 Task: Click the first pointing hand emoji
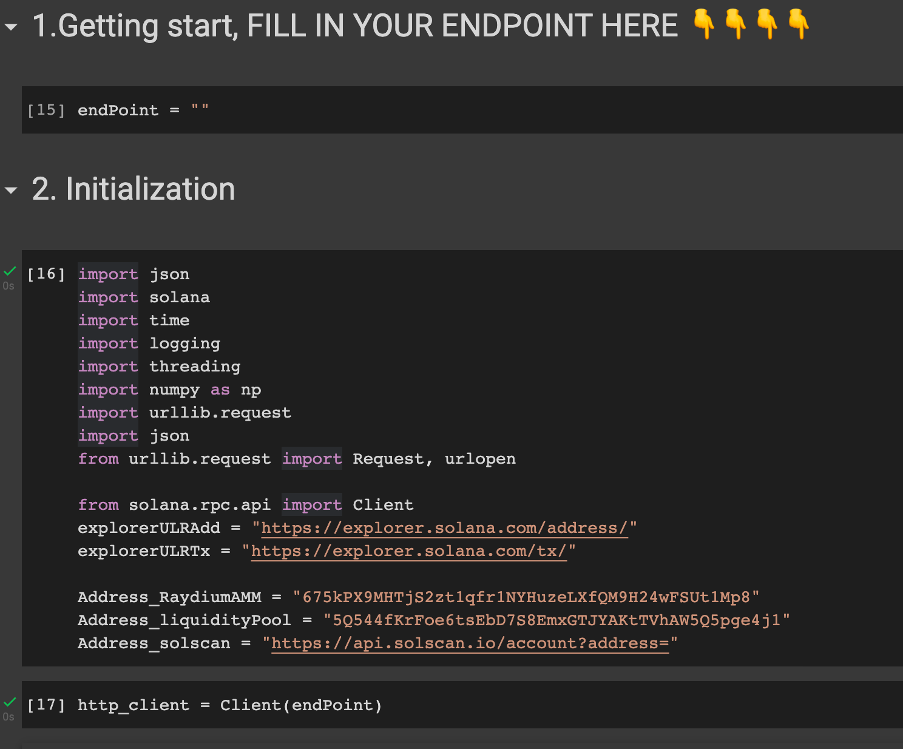(x=704, y=24)
